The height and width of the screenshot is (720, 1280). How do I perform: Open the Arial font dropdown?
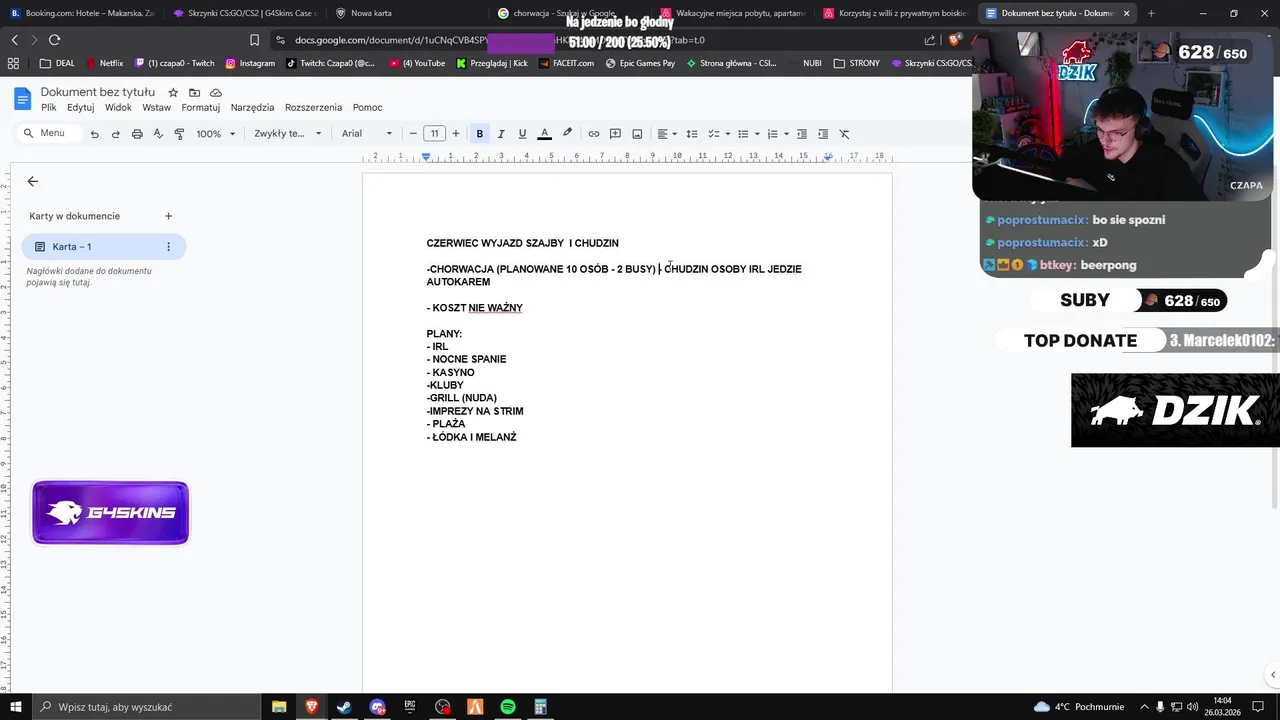pyautogui.click(x=367, y=134)
